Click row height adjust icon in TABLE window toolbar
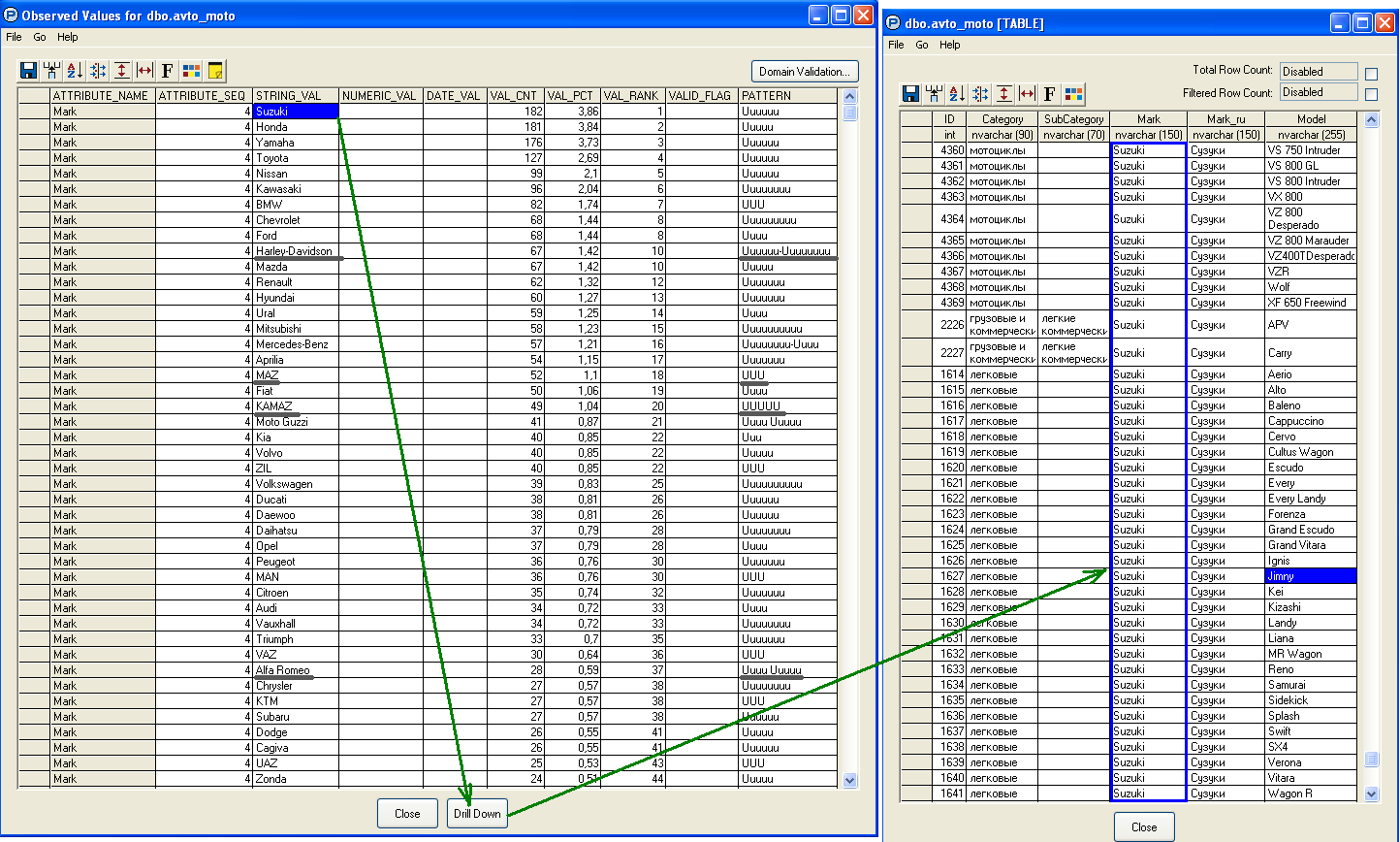 click(1003, 94)
